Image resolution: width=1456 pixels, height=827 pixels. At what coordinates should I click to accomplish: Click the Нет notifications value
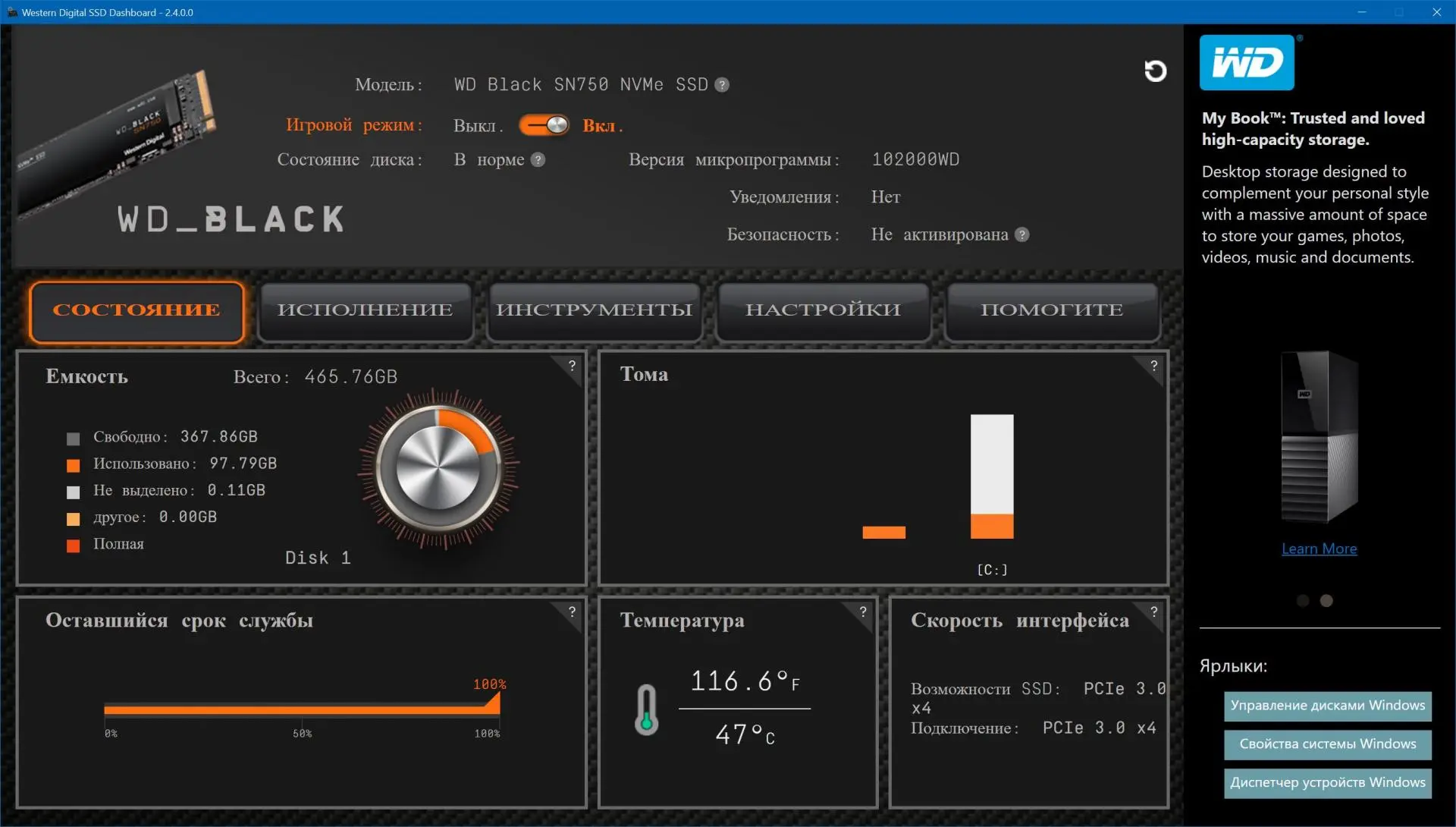886,197
